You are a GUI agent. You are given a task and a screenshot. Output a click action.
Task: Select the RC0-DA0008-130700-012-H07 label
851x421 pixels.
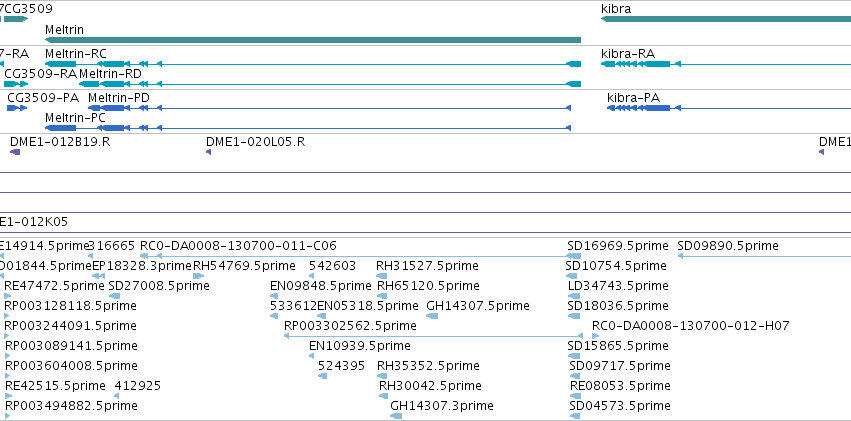(690, 326)
